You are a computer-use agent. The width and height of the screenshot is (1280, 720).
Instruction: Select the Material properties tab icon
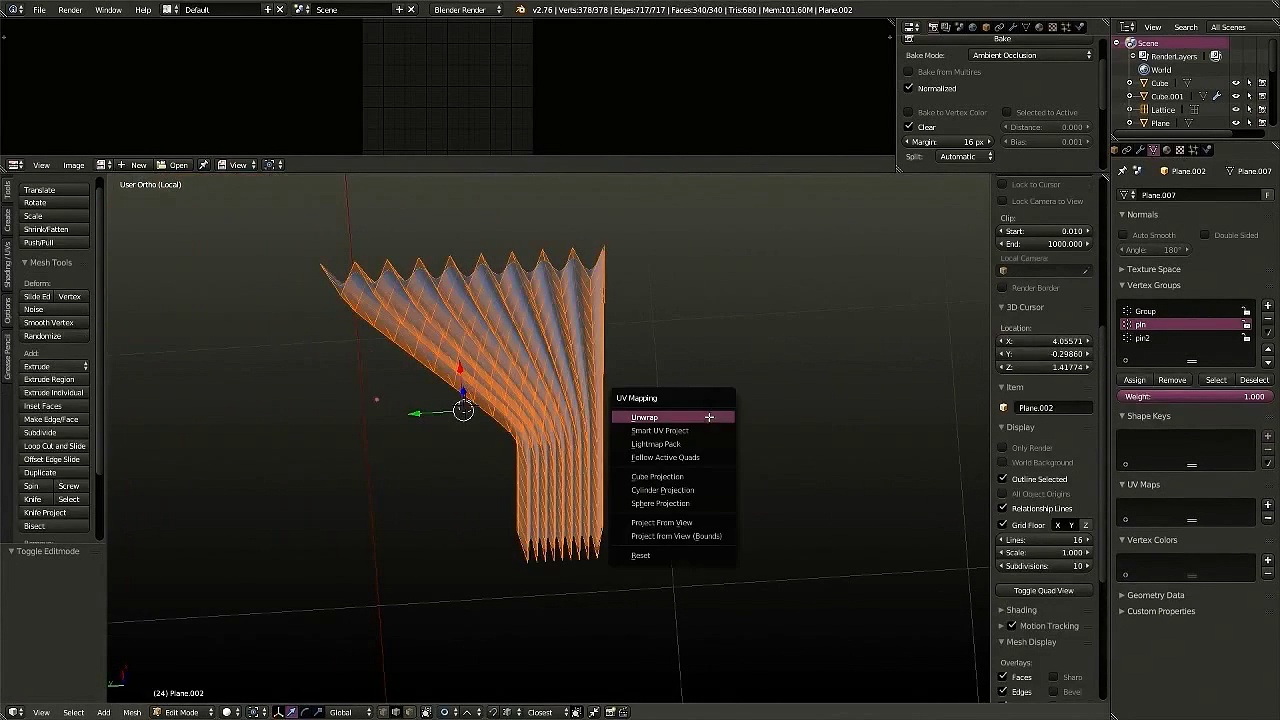[x=1166, y=150]
